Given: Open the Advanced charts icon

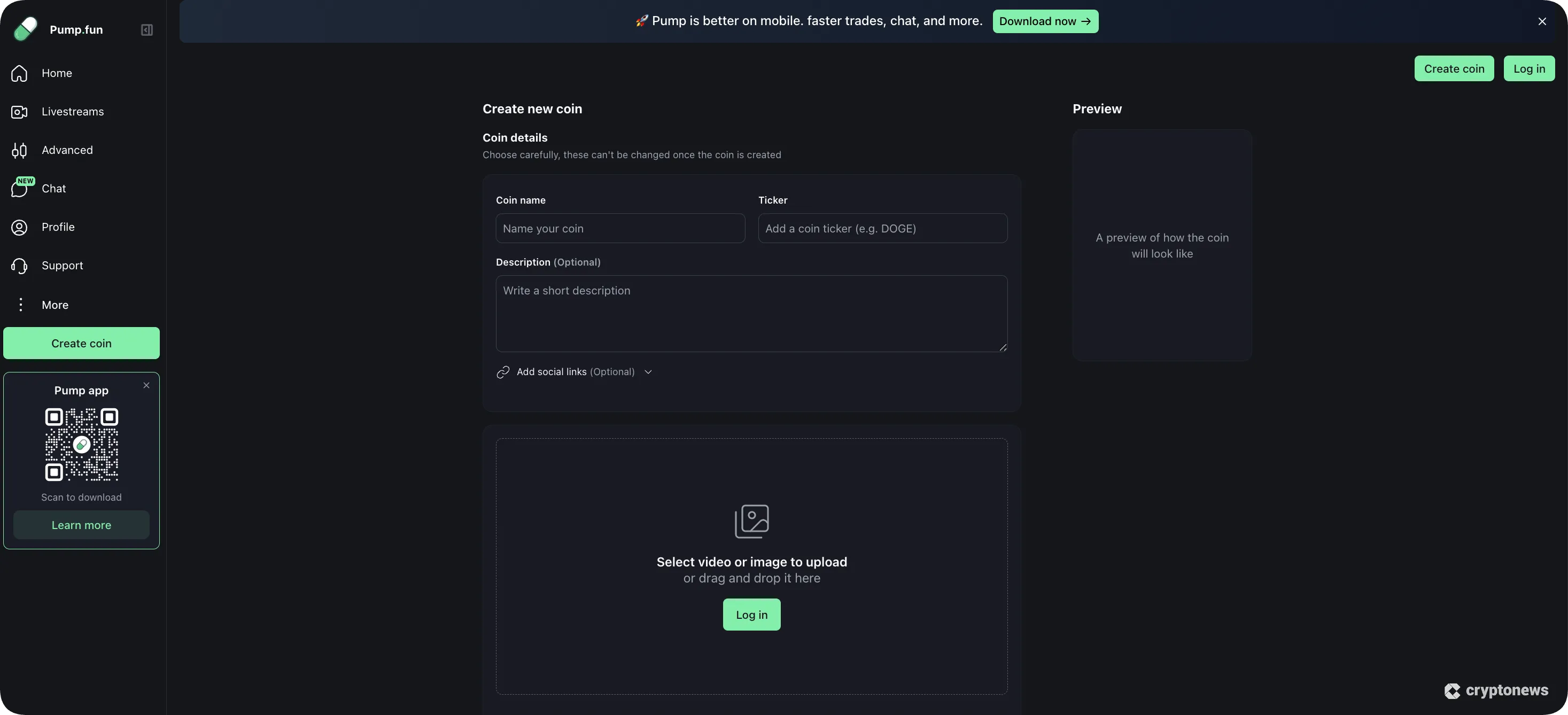Looking at the screenshot, I should click(x=19, y=150).
